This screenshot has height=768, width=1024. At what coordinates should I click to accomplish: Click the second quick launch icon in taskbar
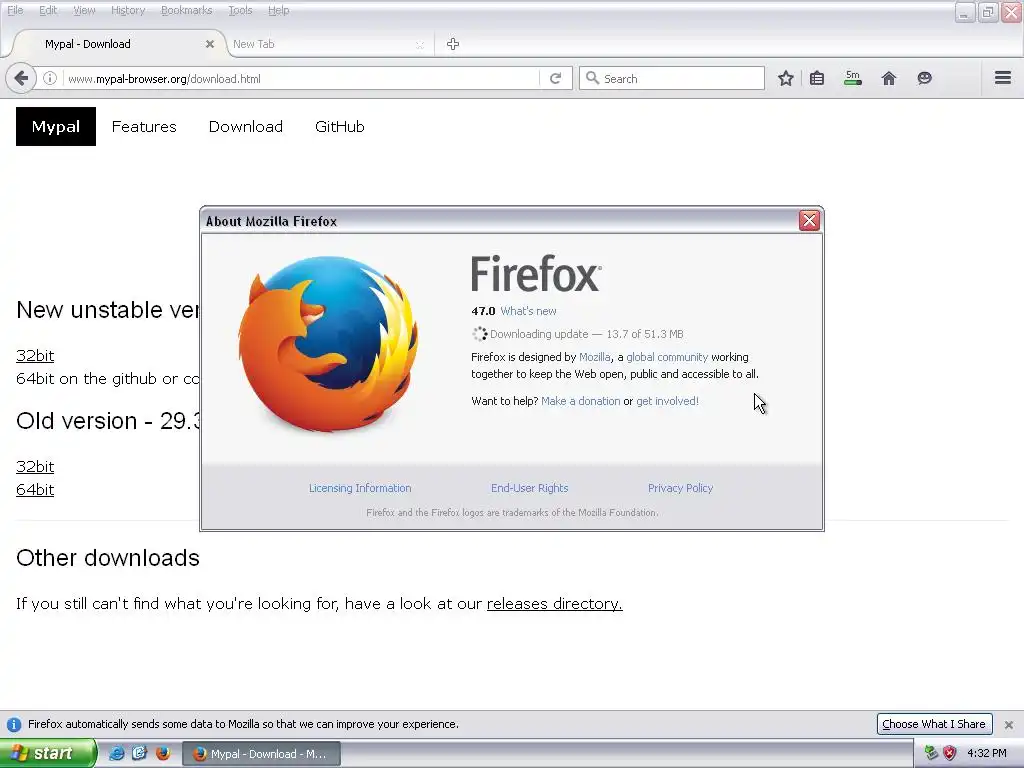139,753
